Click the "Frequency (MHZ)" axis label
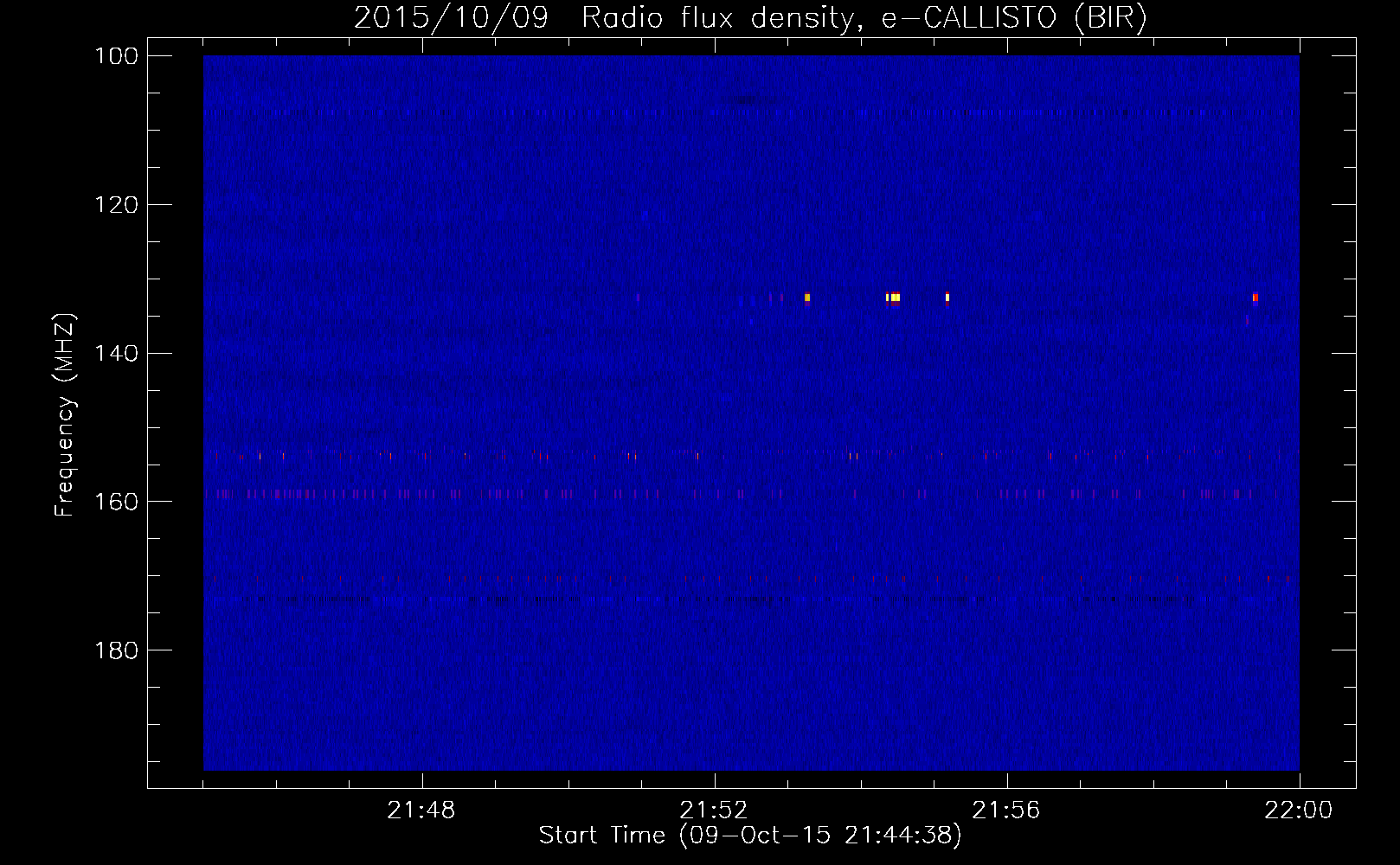 [x=64, y=415]
